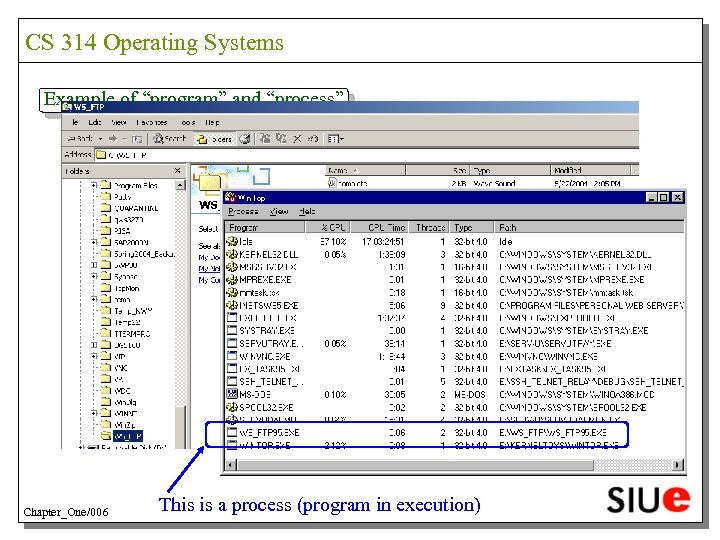
Task: Expand the Symantec folder tree node
Action: (x=94, y=276)
